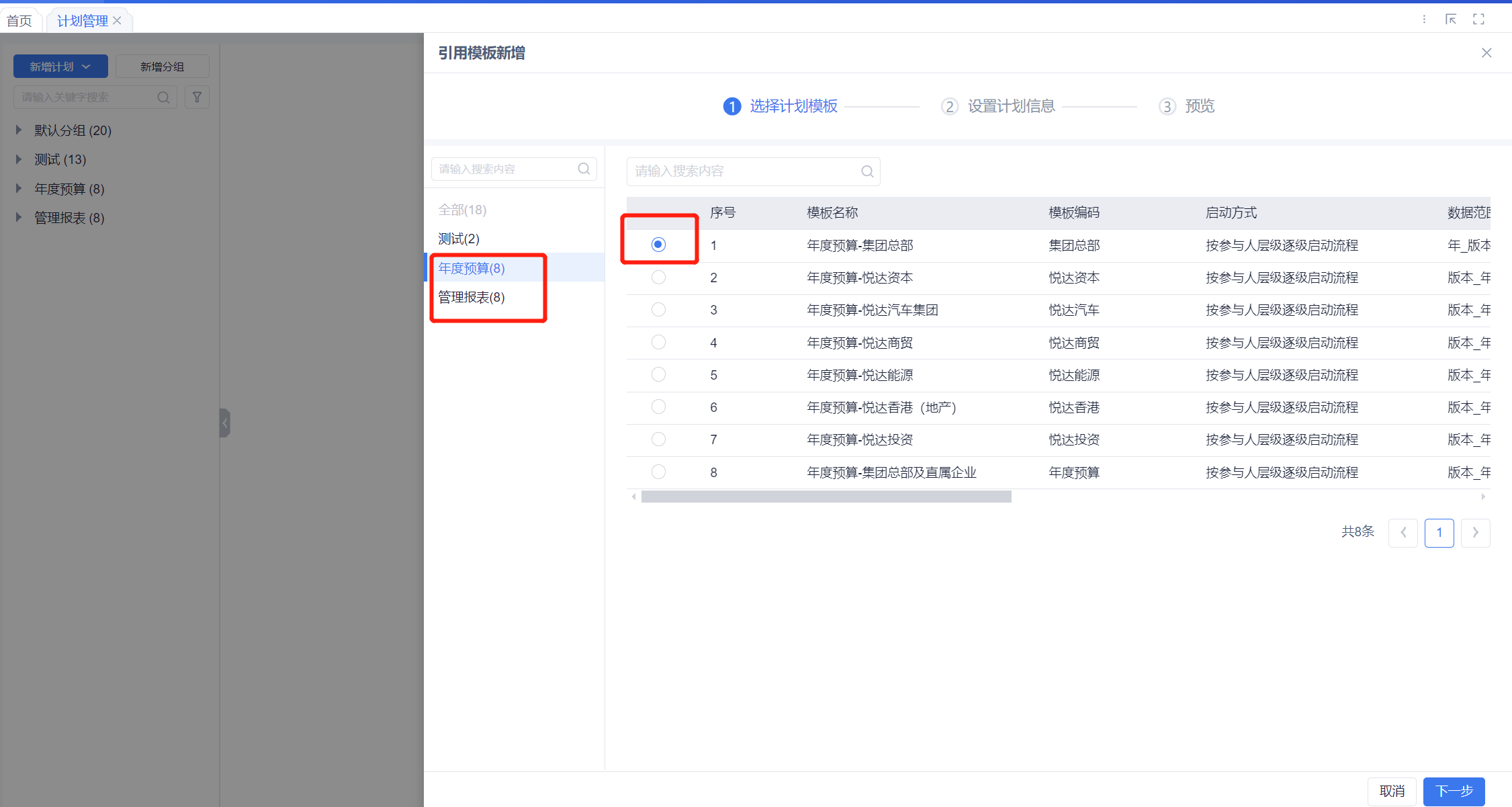Select radio for 年度预算-悦达能源
1512x807 pixels.
pos(658,374)
